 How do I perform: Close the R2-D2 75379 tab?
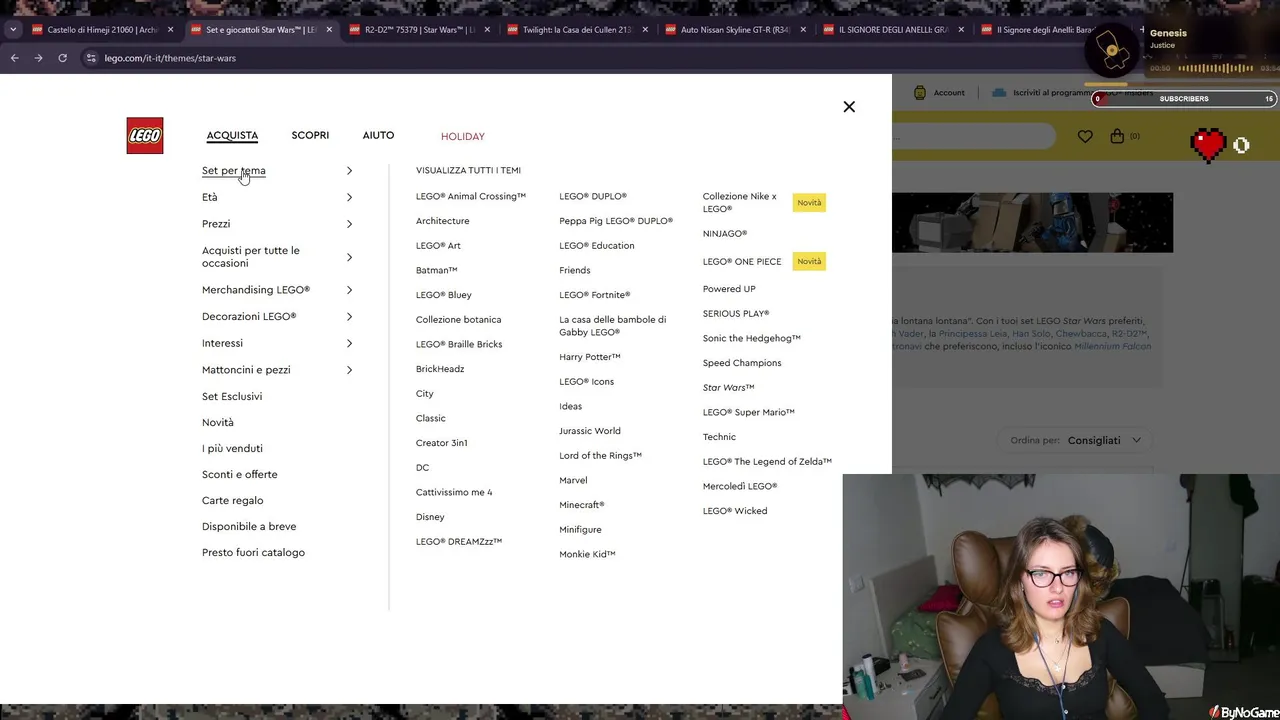coord(488,30)
